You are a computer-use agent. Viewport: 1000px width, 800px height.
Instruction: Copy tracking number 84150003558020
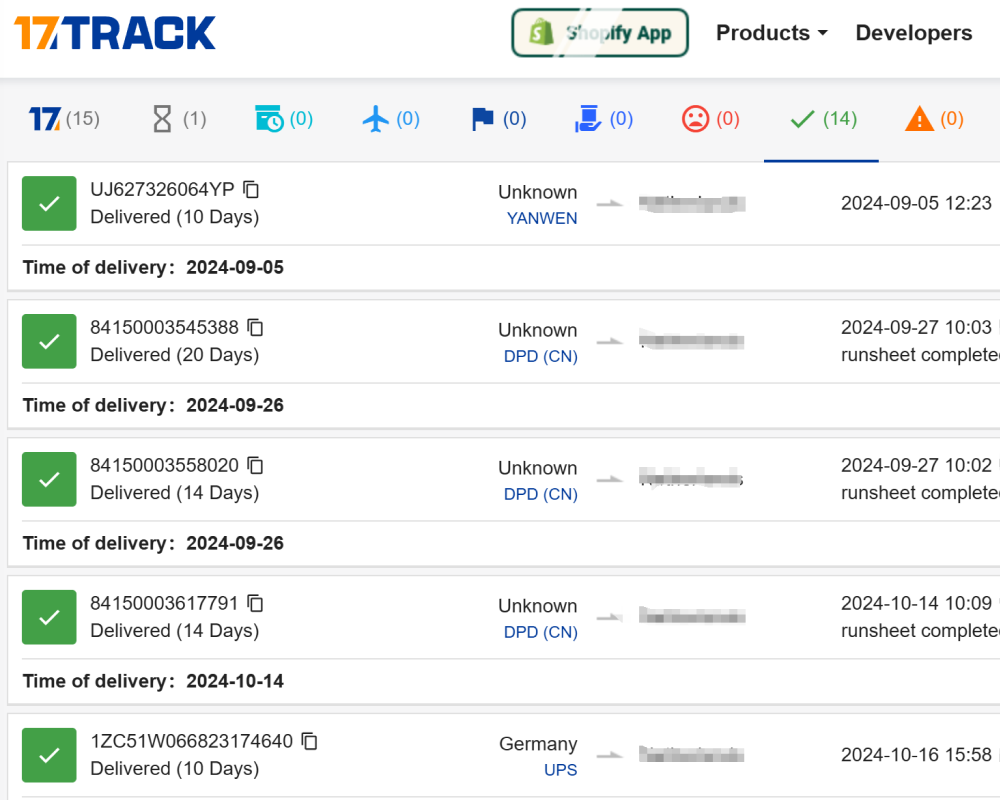pos(256,465)
